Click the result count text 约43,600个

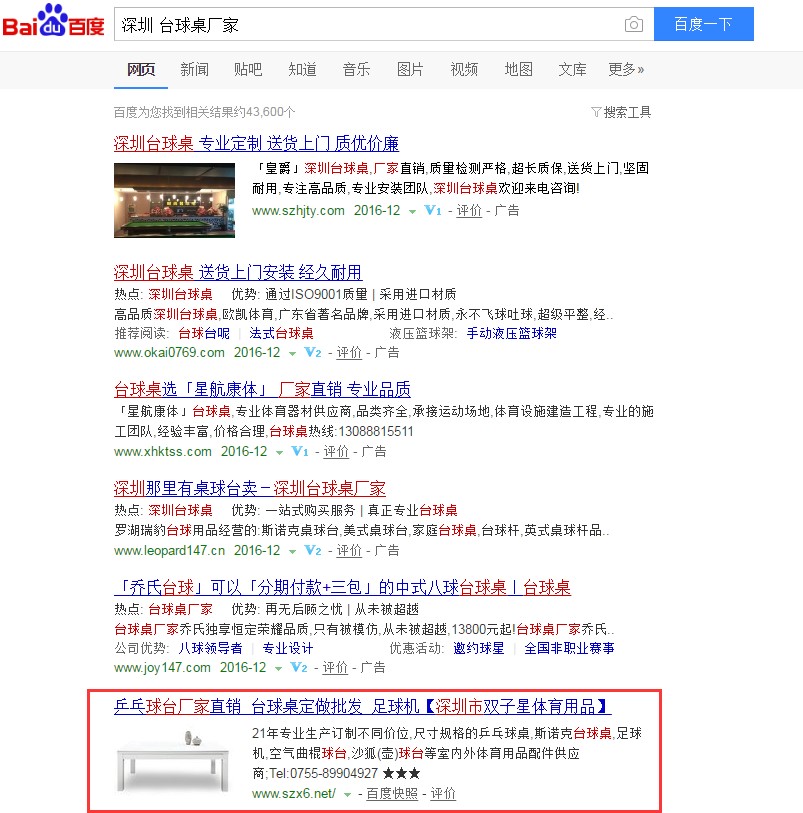pos(263,112)
